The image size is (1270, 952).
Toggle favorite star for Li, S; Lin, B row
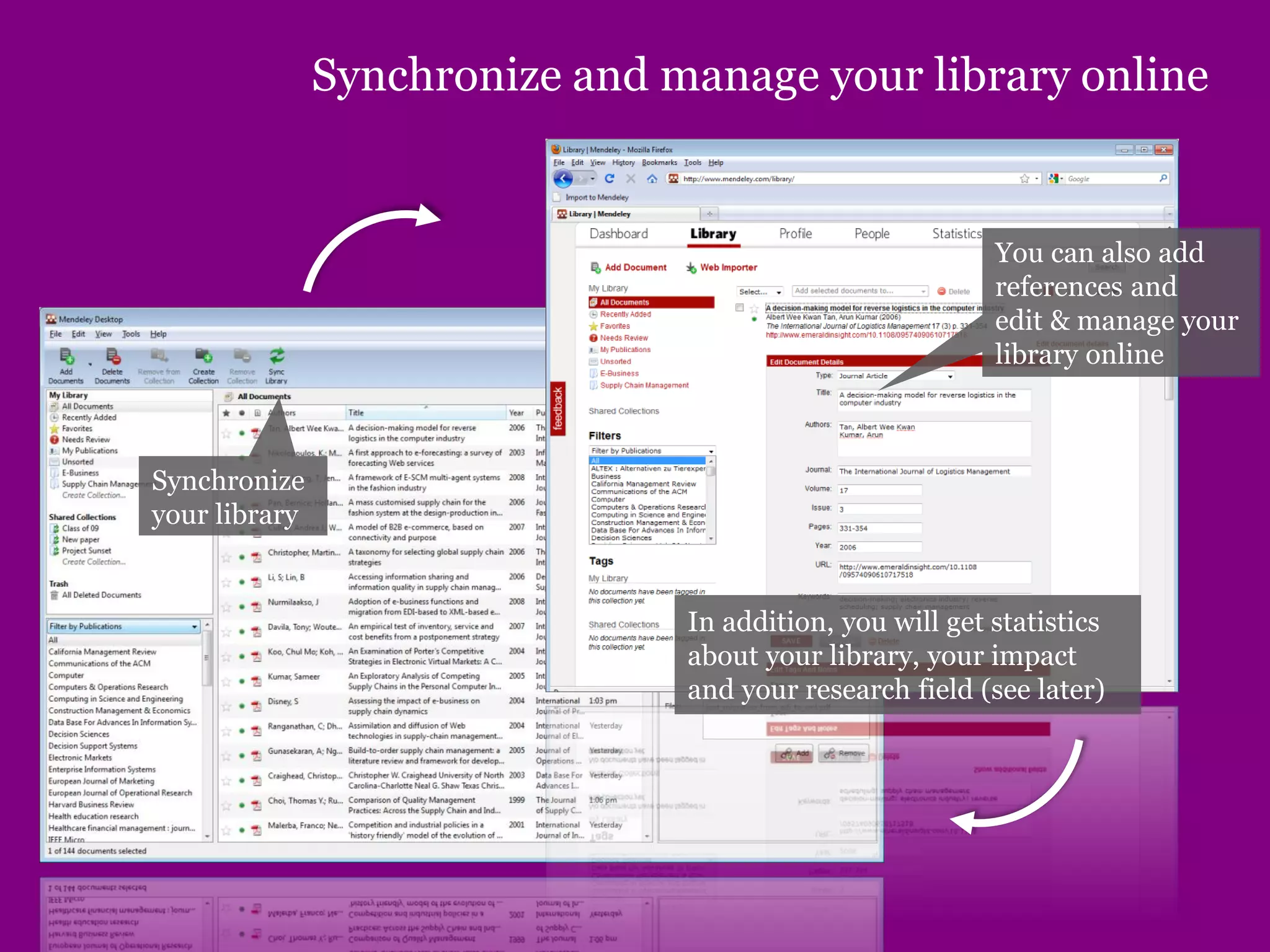tap(226, 582)
